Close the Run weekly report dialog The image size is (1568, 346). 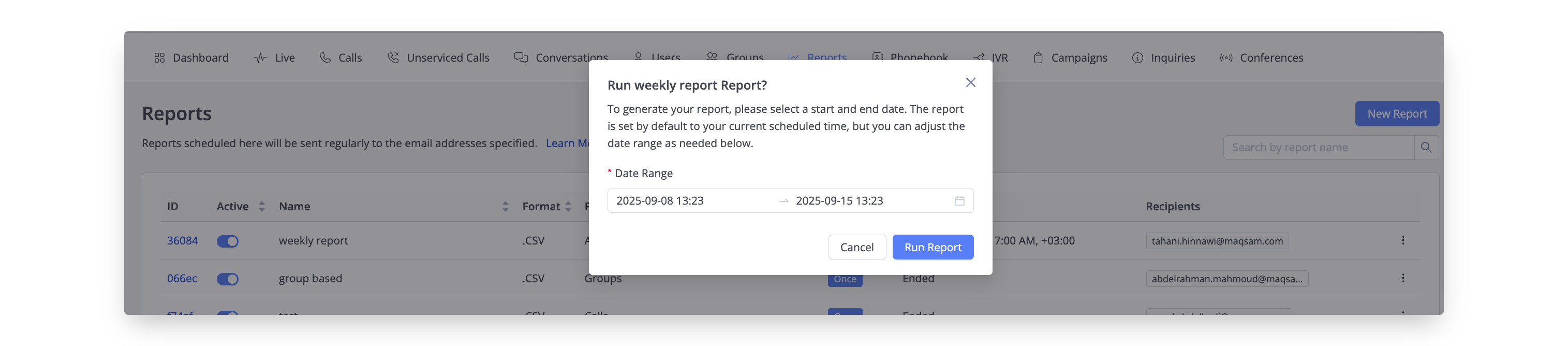point(970,82)
